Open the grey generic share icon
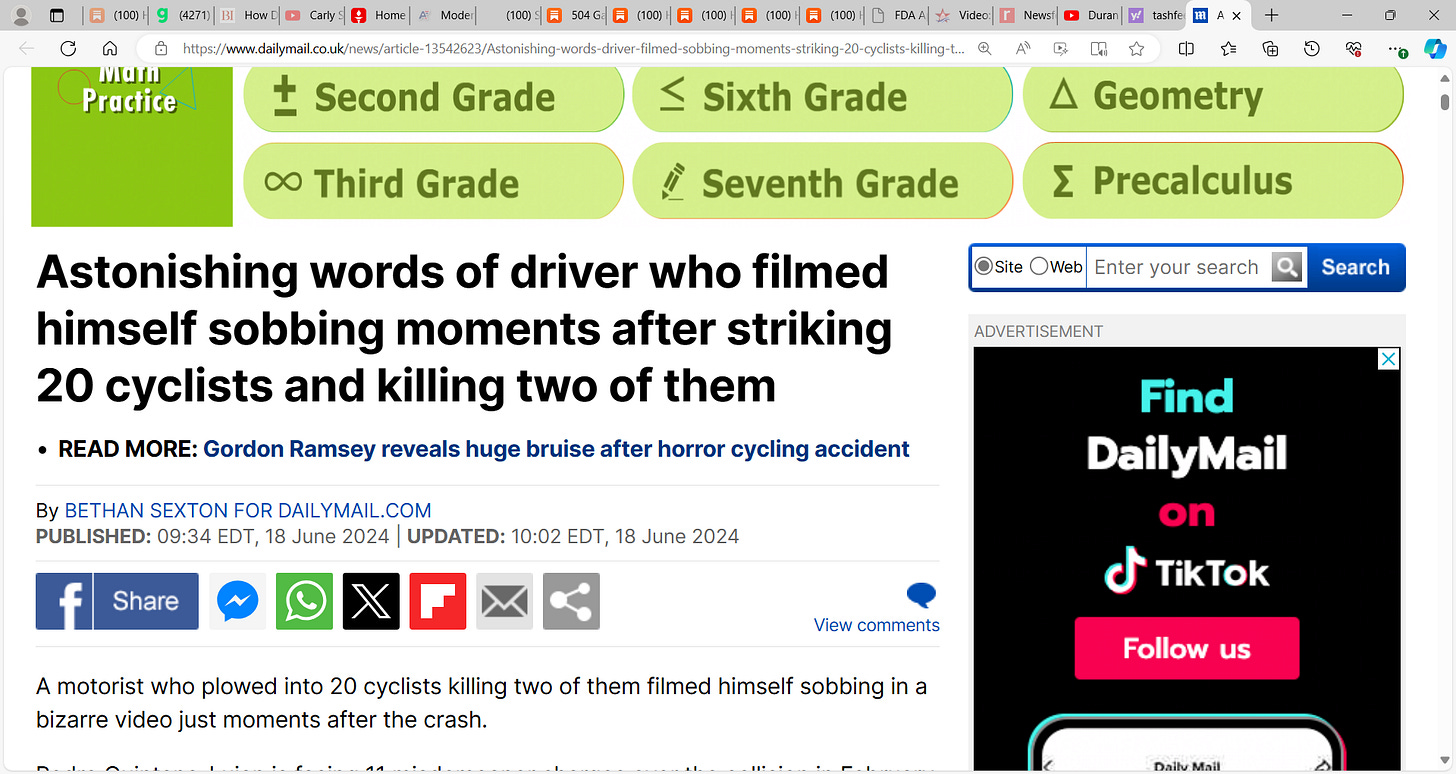Screen dimensions: 1456x774 (571, 601)
